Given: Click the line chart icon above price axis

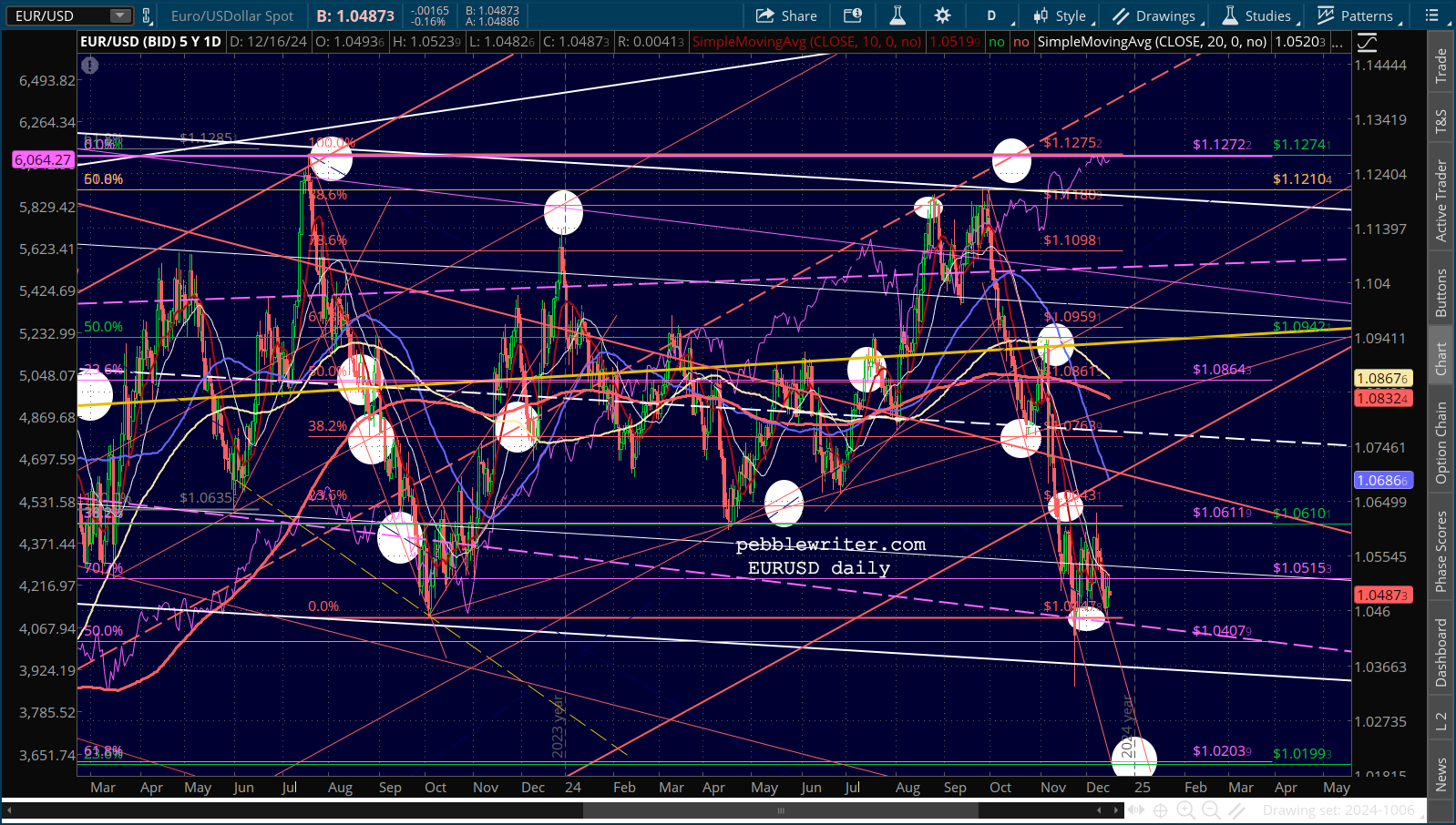Looking at the screenshot, I should [1367, 42].
